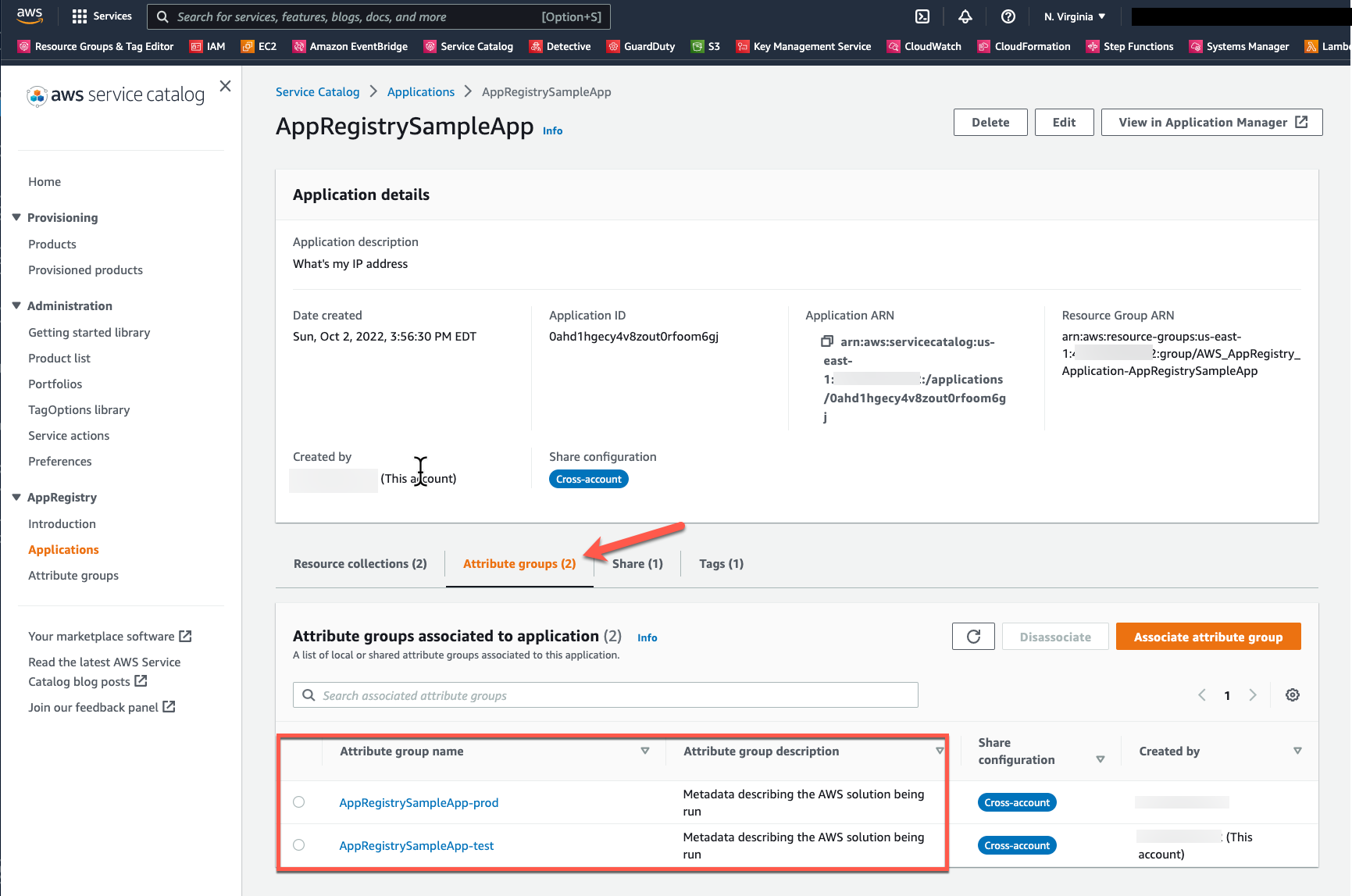Screen dimensions: 1352x896
Task: Collapse the AppRegistry section
Action: click(x=16, y=497)
